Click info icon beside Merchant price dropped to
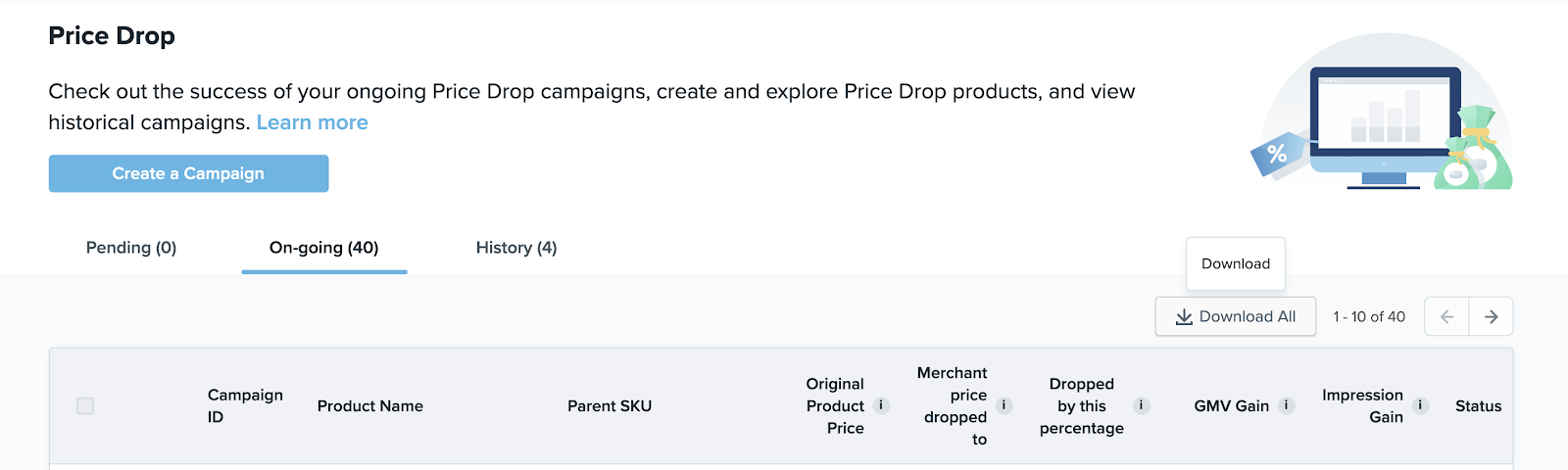The image size is (1568, 470). pyautogui.click(x=1004, y=405)
